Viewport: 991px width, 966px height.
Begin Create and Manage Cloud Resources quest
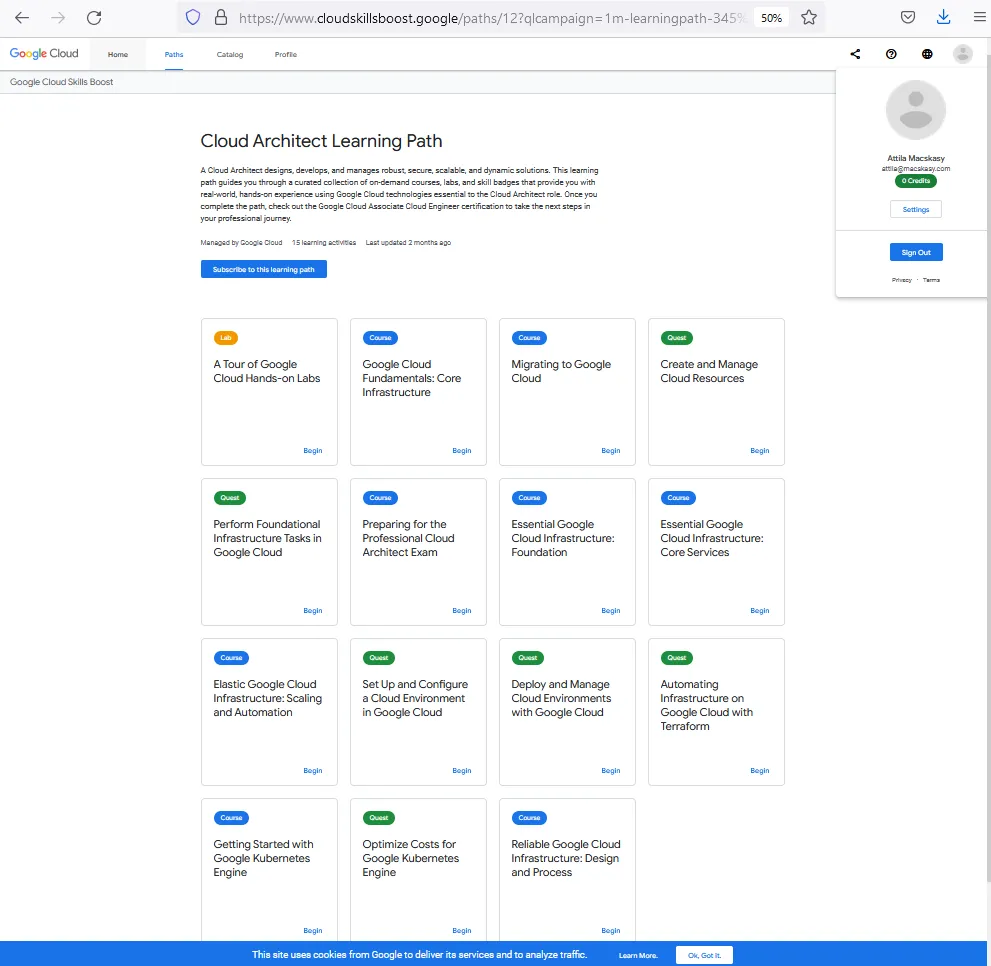tap(760, 451)
